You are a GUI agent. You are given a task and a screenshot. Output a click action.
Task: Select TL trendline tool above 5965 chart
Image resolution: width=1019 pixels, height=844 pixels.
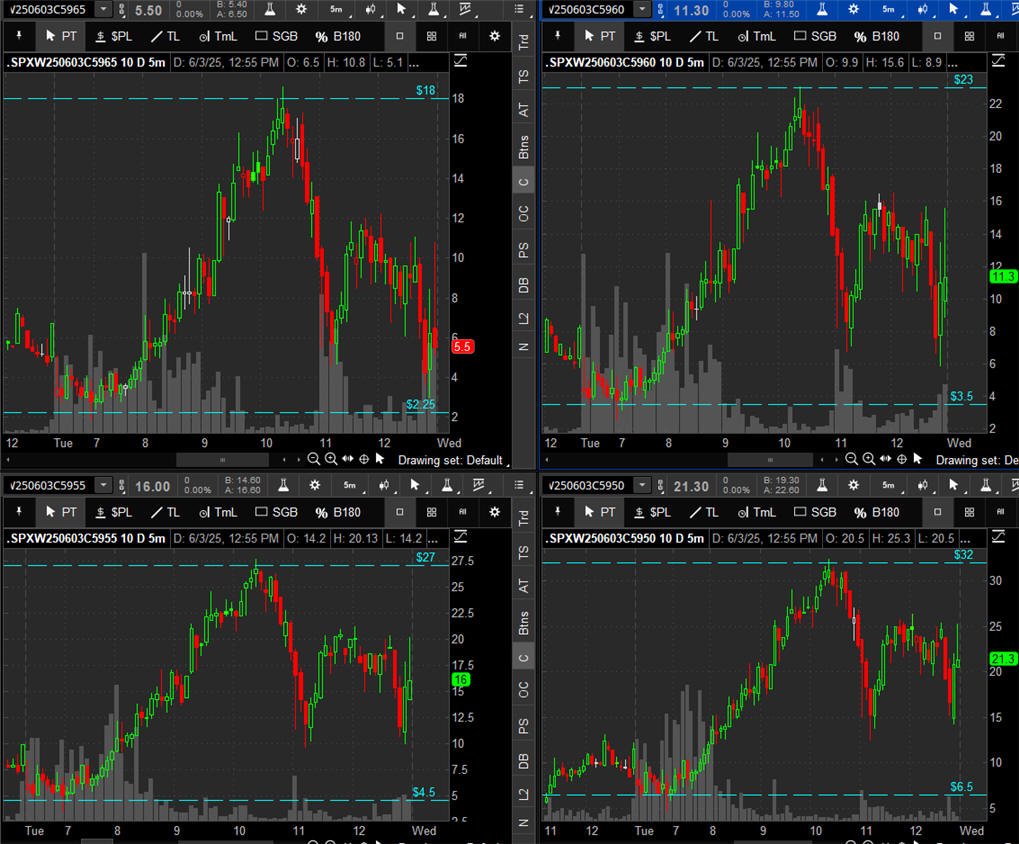[165, 36]
